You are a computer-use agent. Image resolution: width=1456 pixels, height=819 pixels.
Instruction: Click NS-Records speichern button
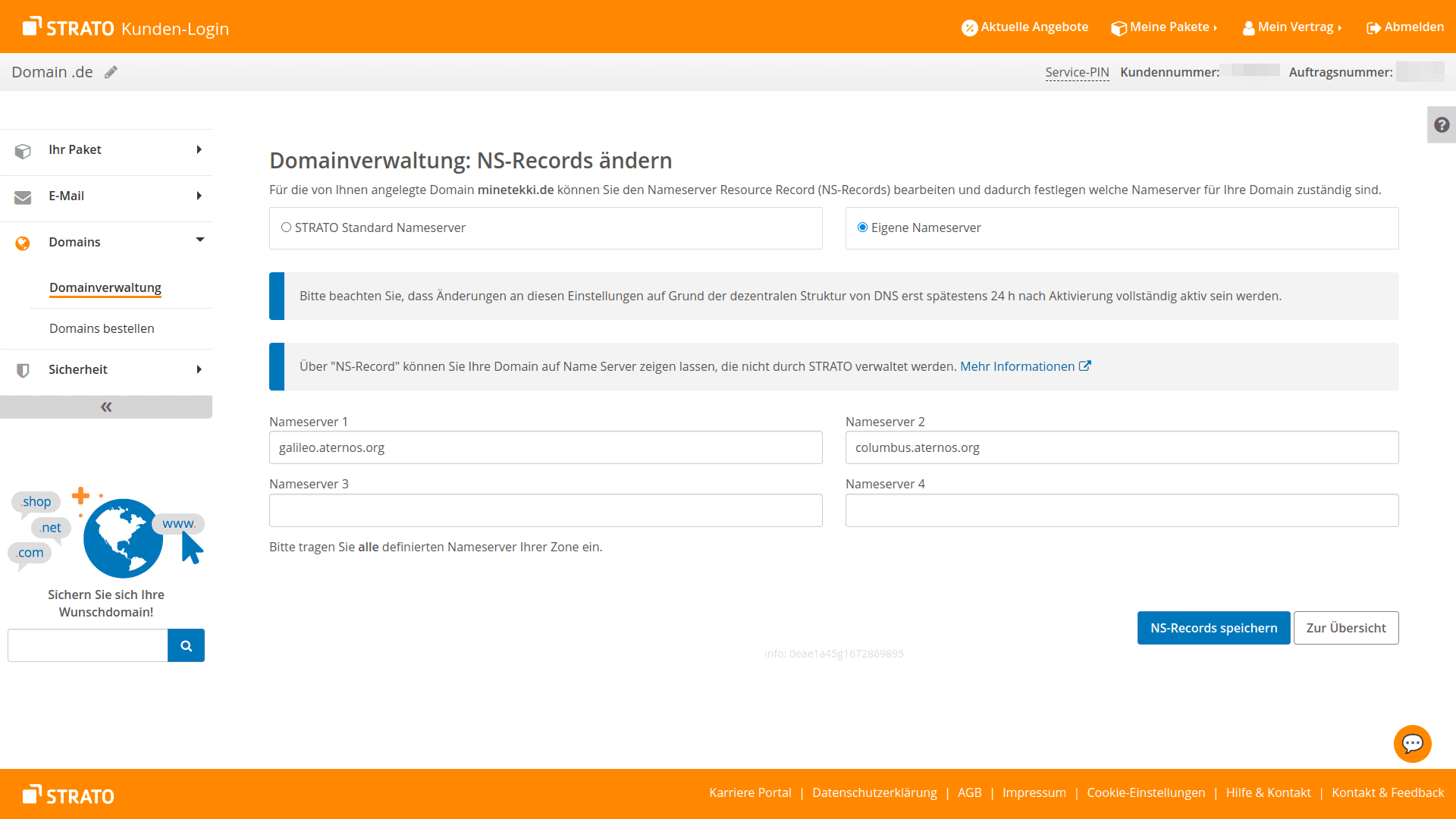1213,628
